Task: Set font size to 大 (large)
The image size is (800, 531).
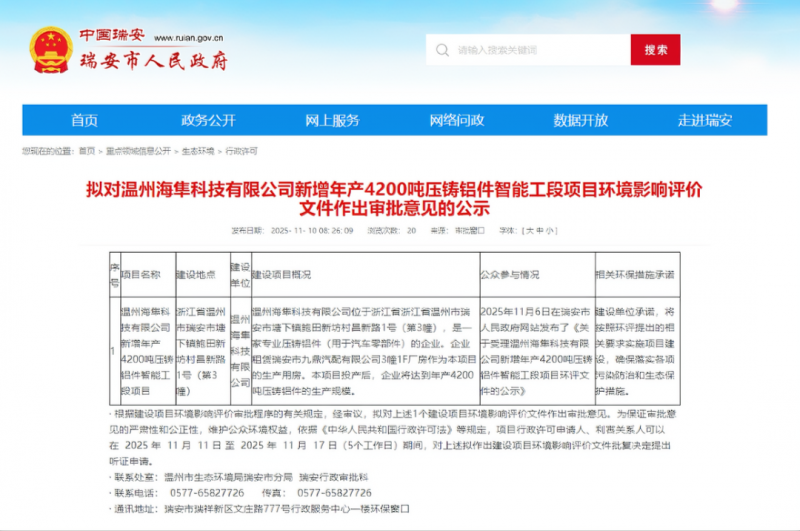Action: point(530,230)
